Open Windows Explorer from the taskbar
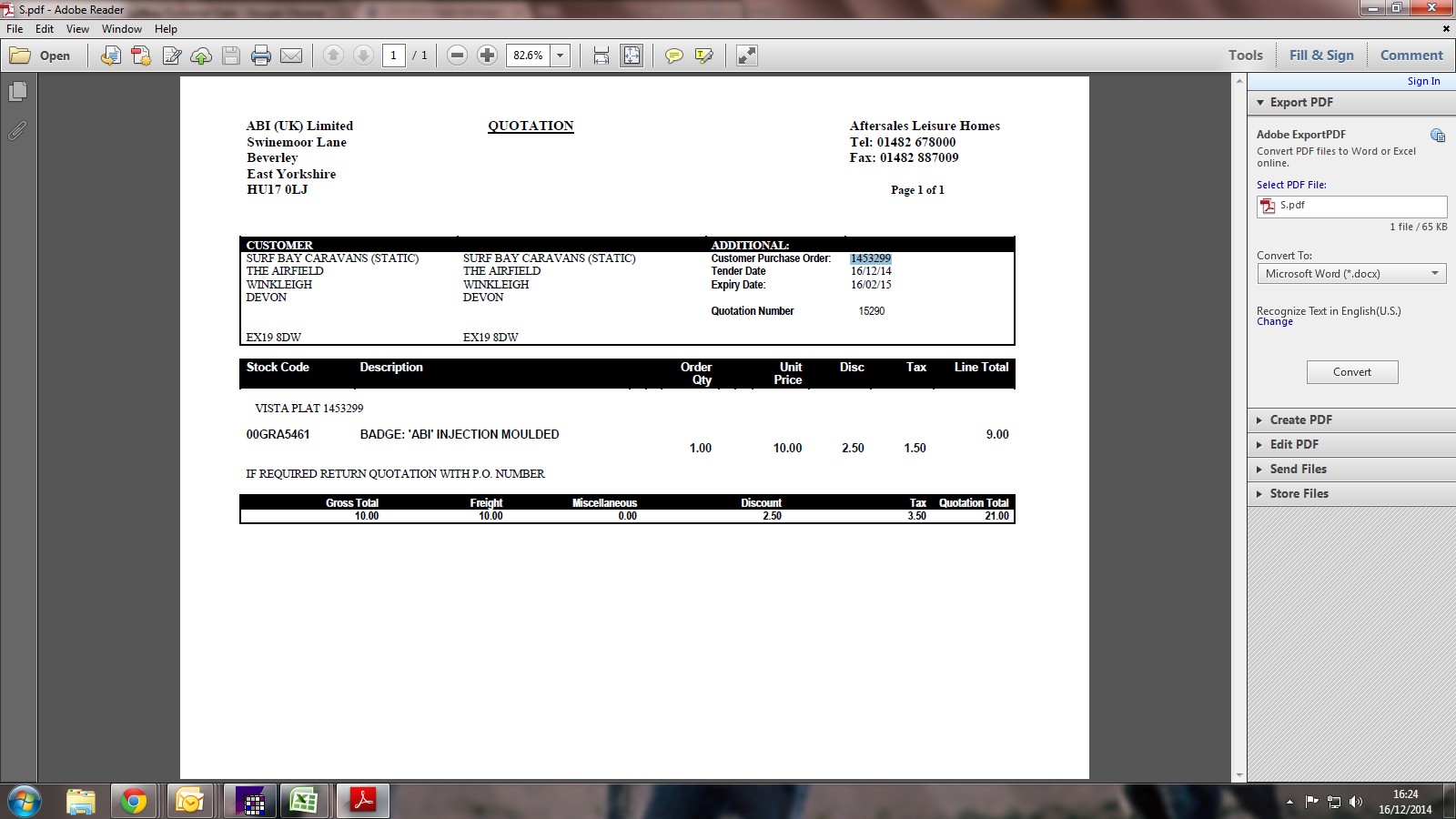 click(x=81, y=802)
